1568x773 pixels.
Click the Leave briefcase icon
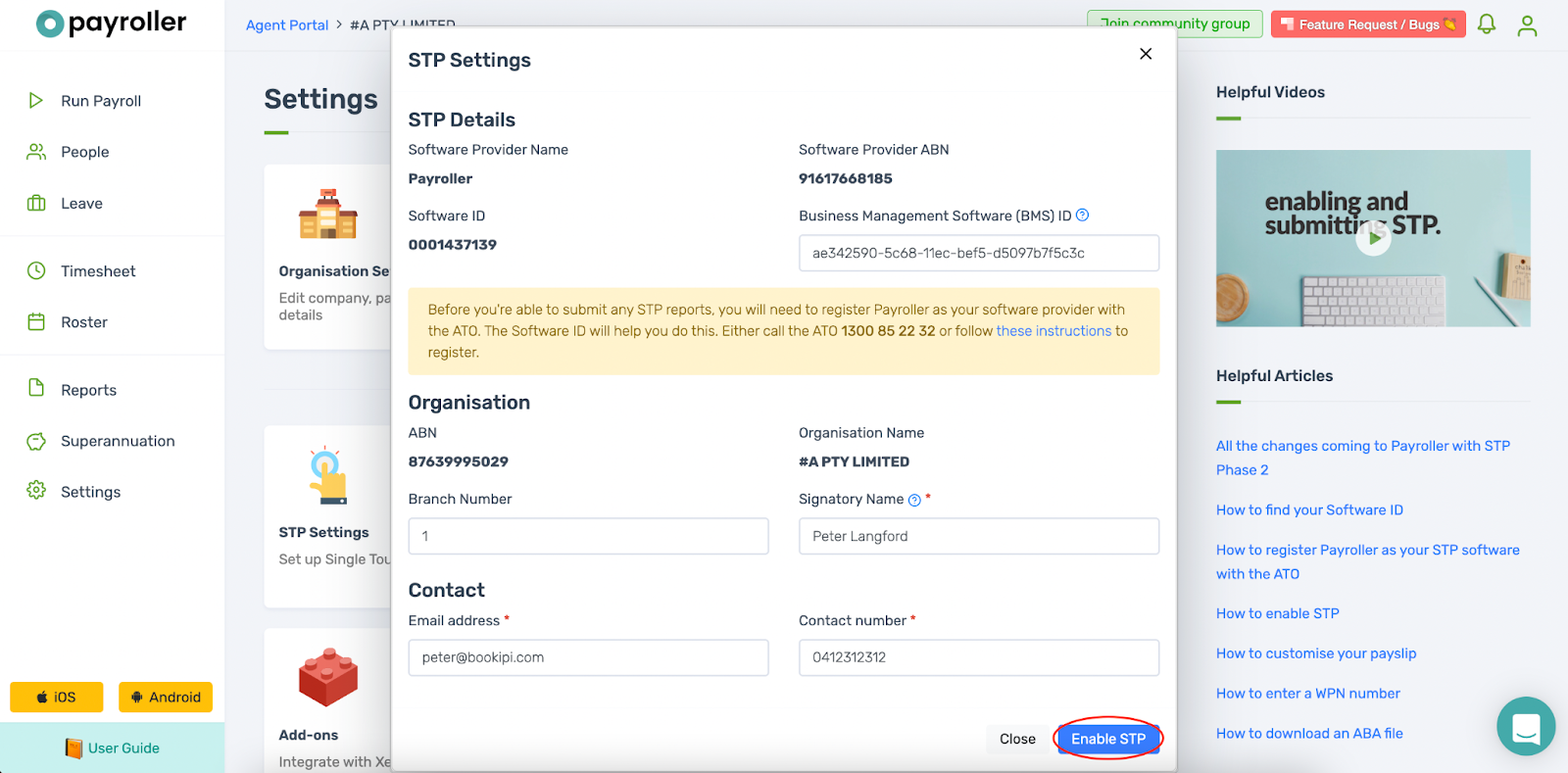point(35,203)
